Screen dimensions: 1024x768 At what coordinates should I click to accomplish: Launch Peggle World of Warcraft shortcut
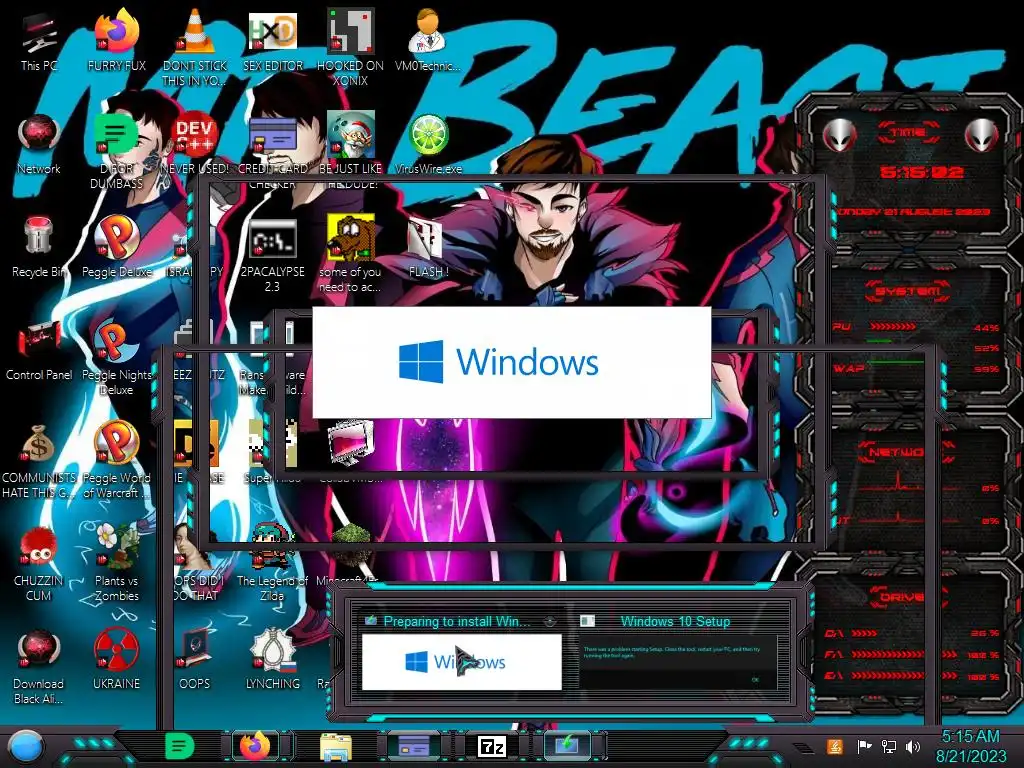(116, 460)
